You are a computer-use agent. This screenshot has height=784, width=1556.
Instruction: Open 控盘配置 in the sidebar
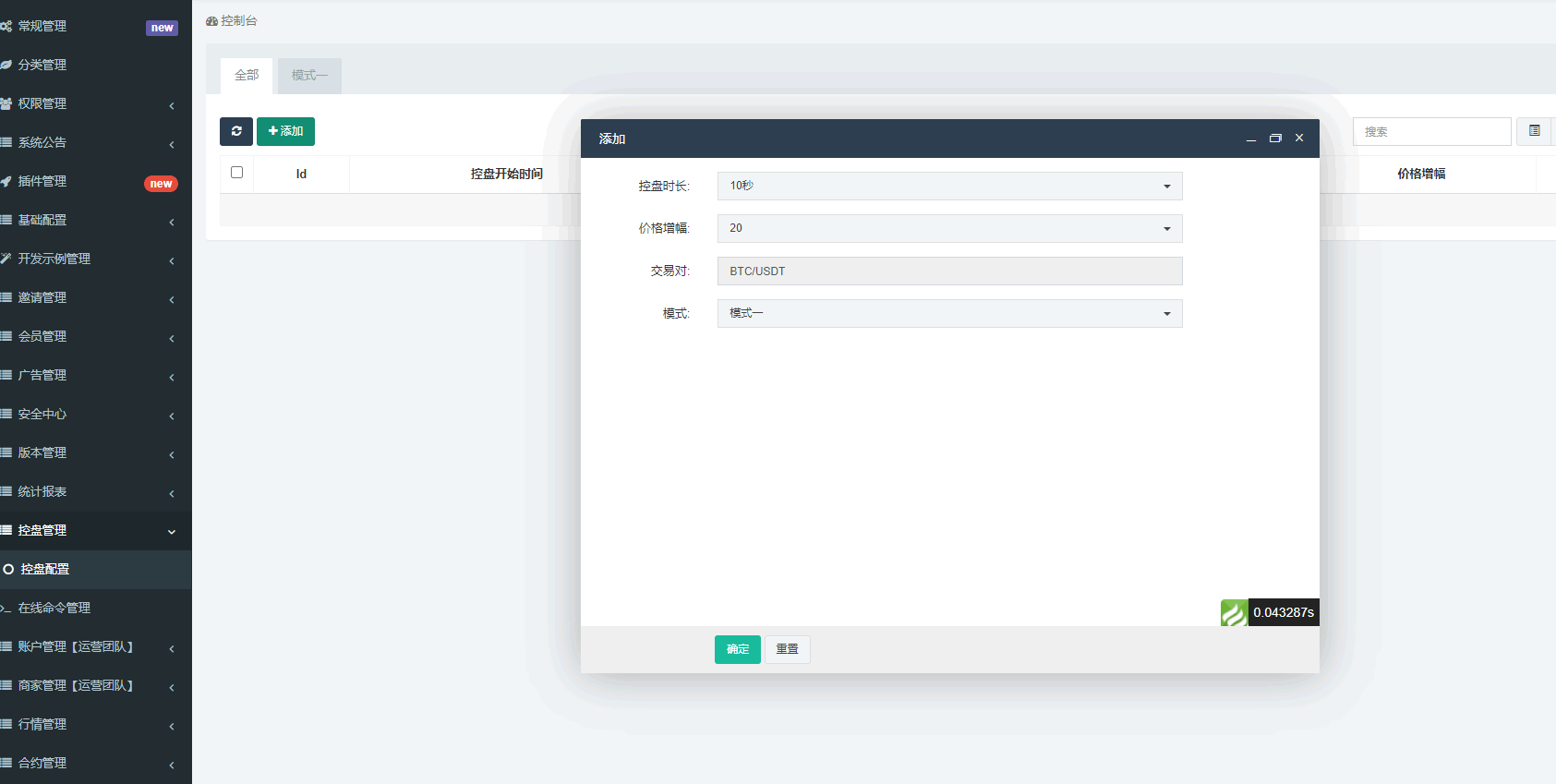click(45, 569)
